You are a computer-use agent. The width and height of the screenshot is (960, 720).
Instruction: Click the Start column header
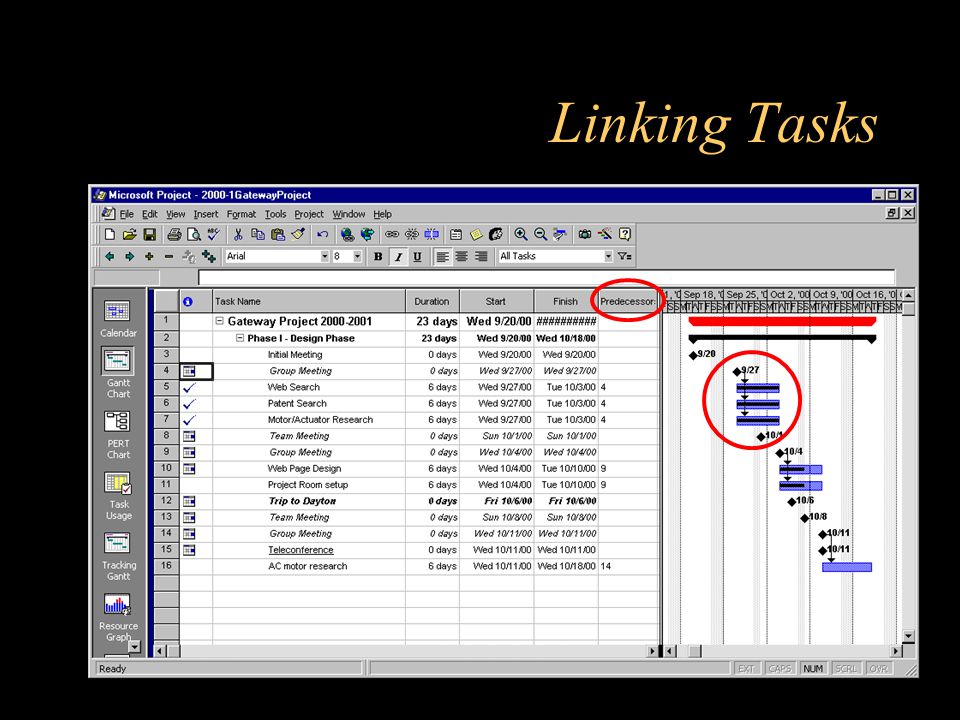[496, 301]
